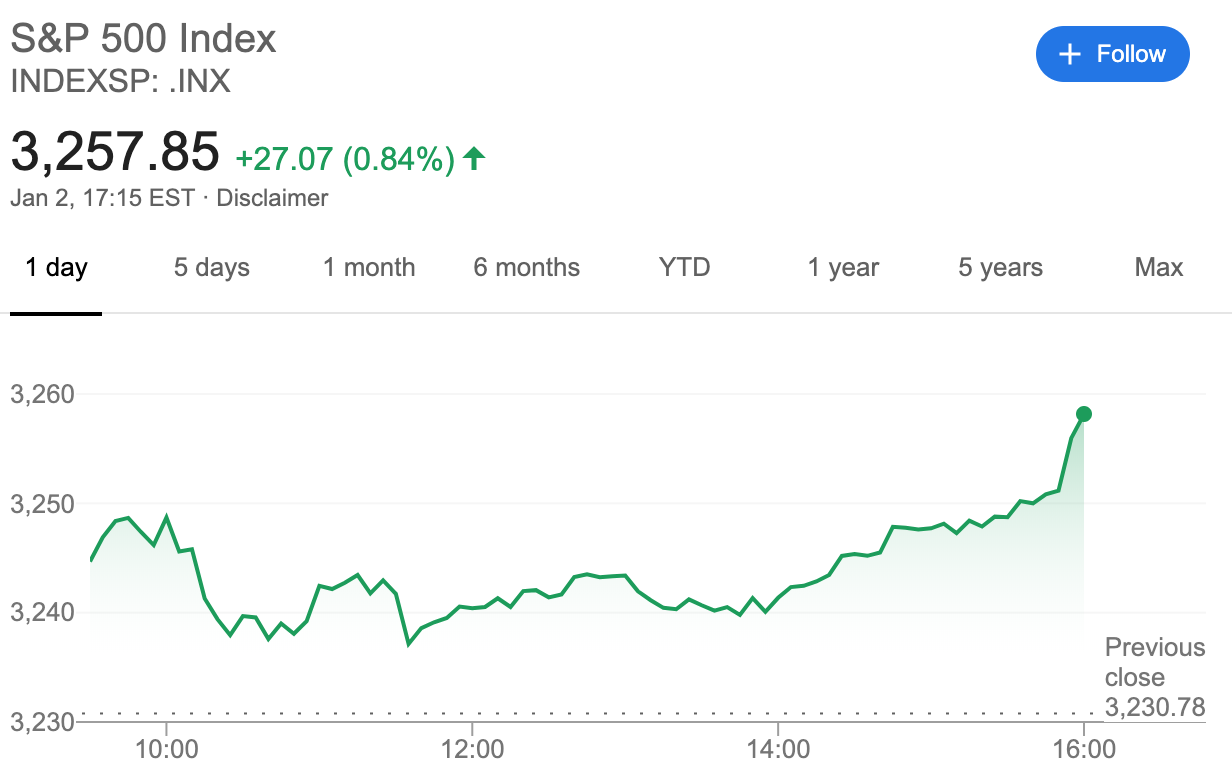Click the 3,257.85 index value
1232x774 pixels.
115,151
